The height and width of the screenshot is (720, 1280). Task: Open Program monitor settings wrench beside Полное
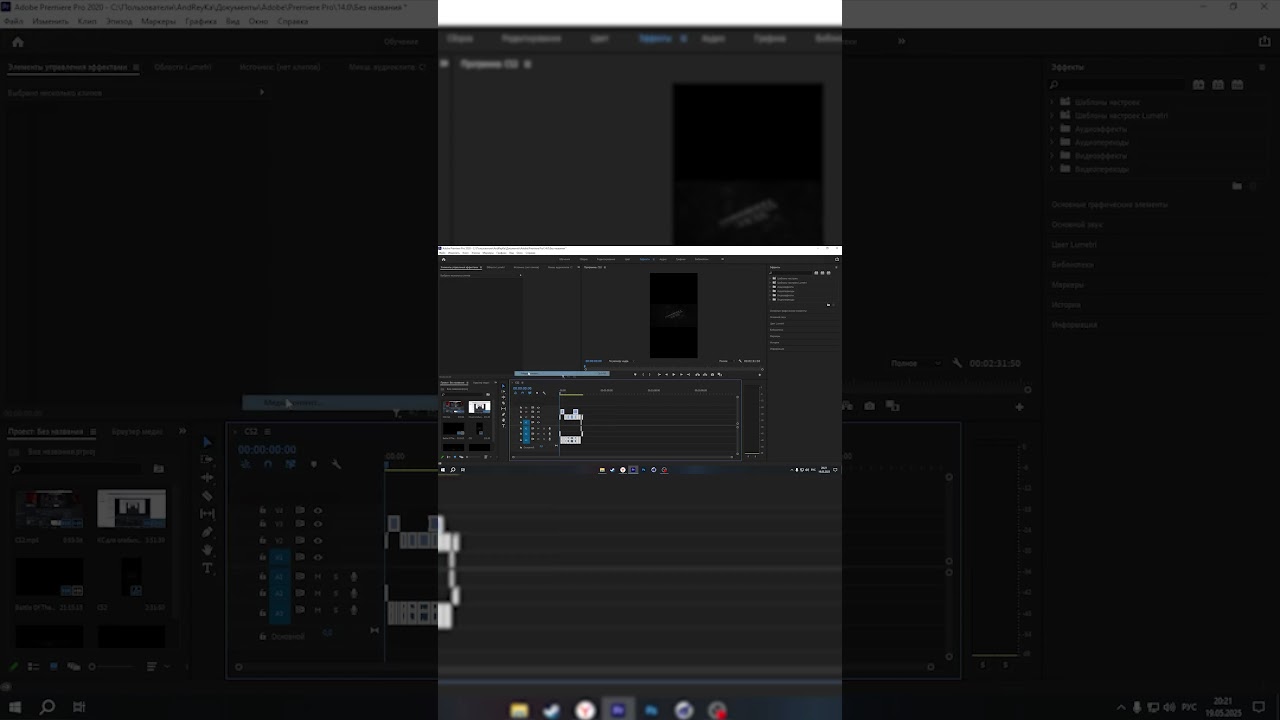coord(957,364)
